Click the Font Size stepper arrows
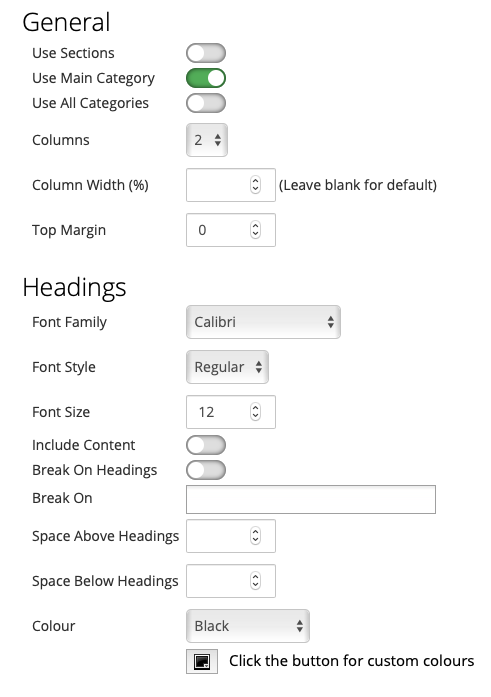The image size is (491, 697). point(255,412)
